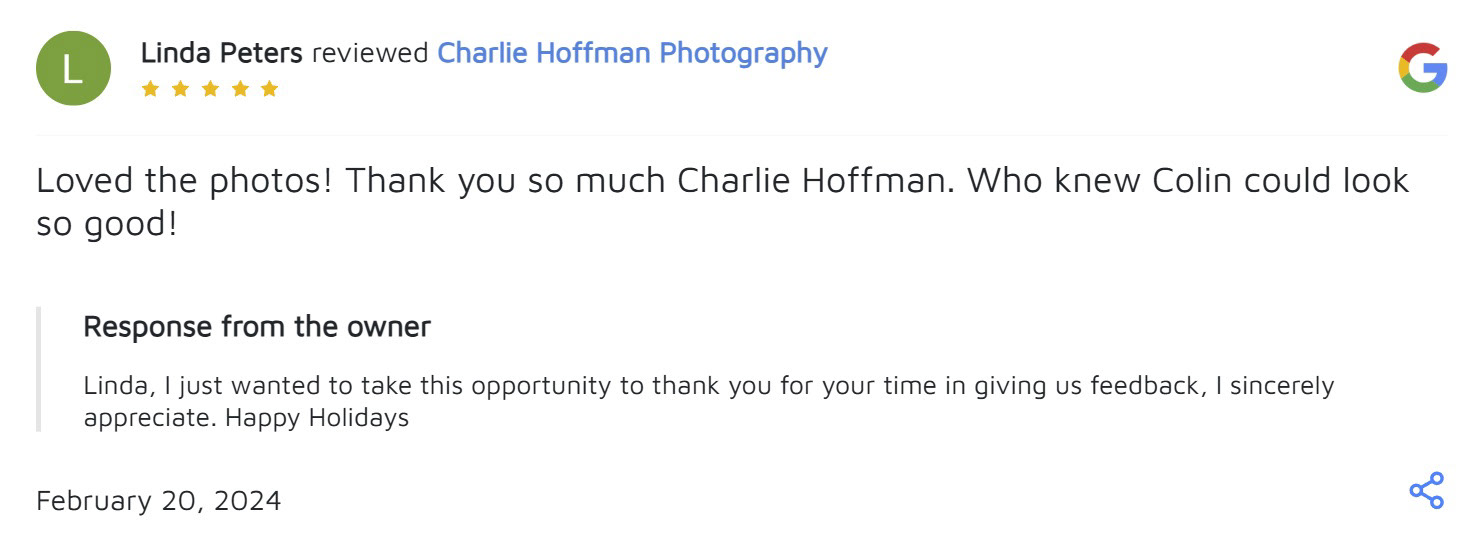Click the first star in the rating
Screen dimensions: 1483x549
tap(150, 89)
